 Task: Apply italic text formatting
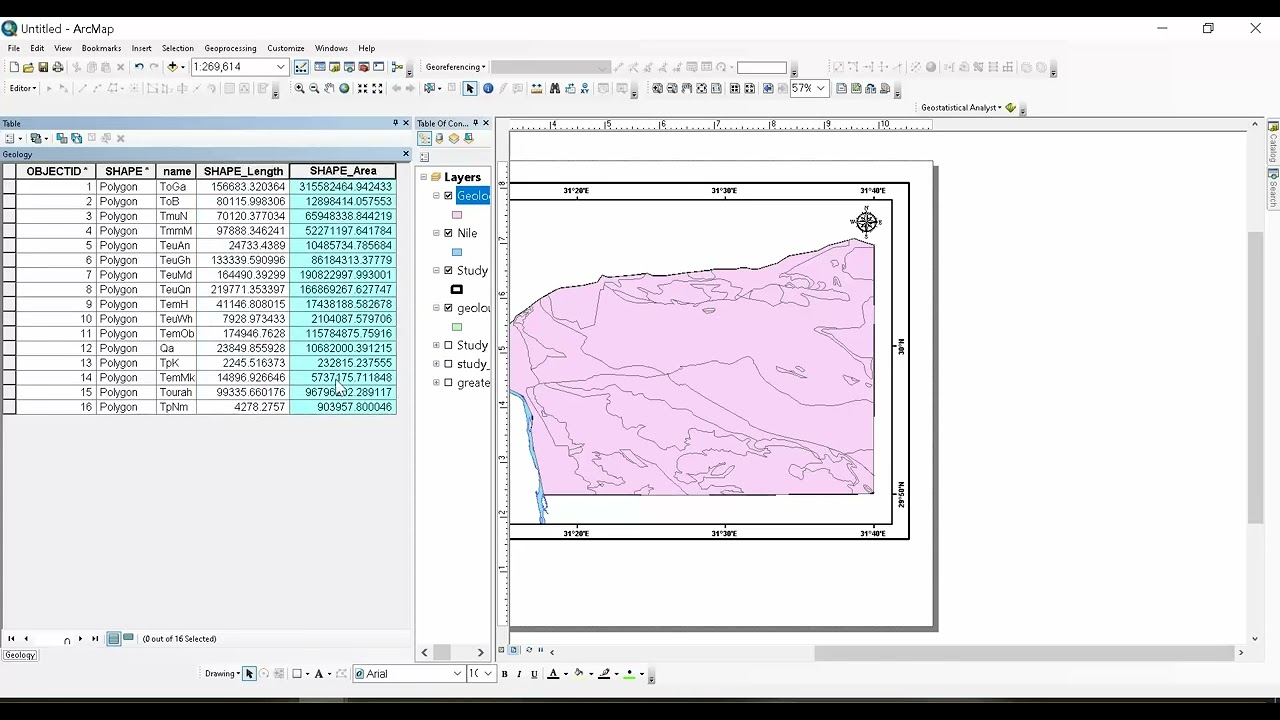[x=519, y=674]
